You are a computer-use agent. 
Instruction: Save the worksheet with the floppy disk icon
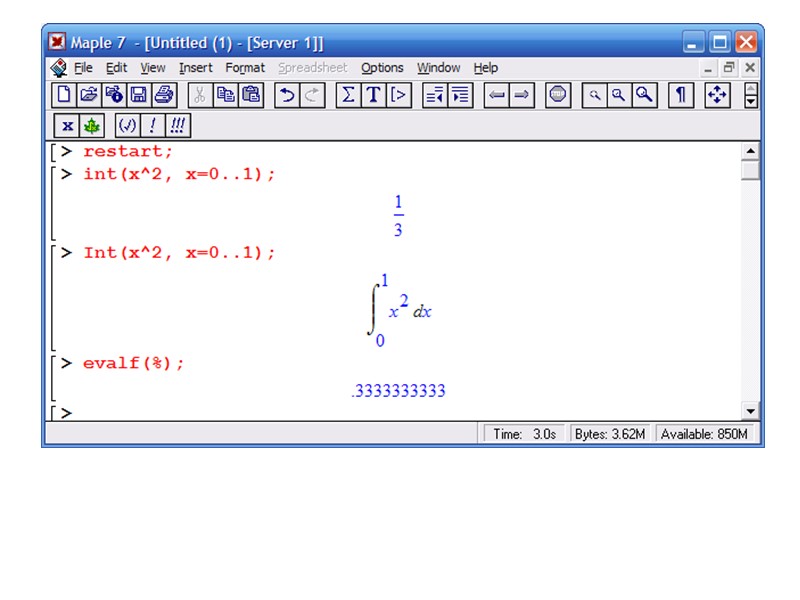pos(139,95)
